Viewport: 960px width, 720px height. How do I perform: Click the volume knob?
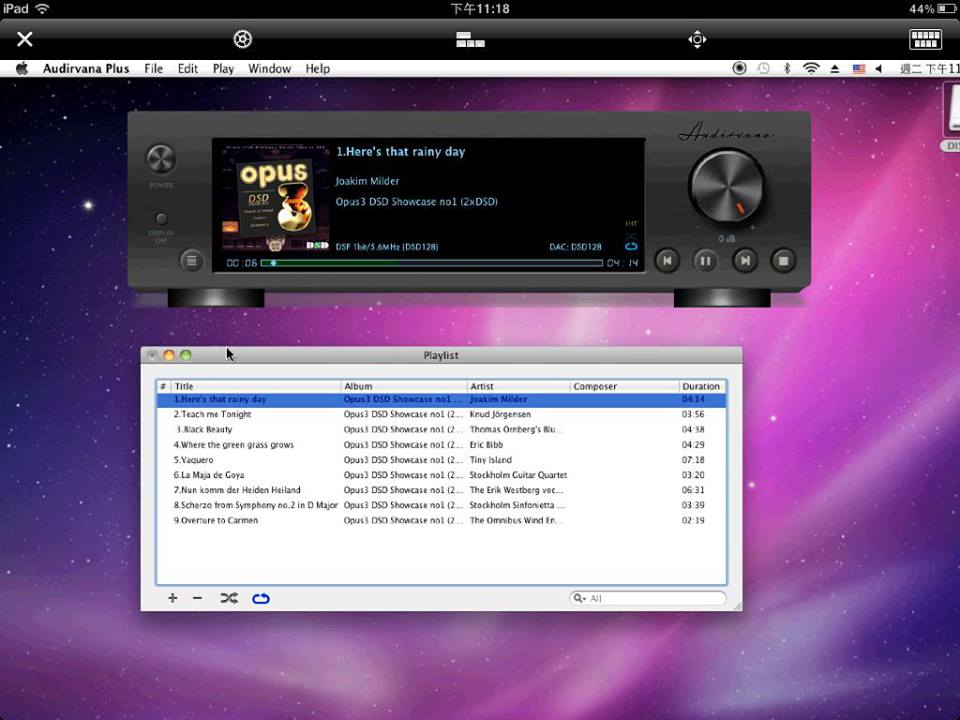727,187
